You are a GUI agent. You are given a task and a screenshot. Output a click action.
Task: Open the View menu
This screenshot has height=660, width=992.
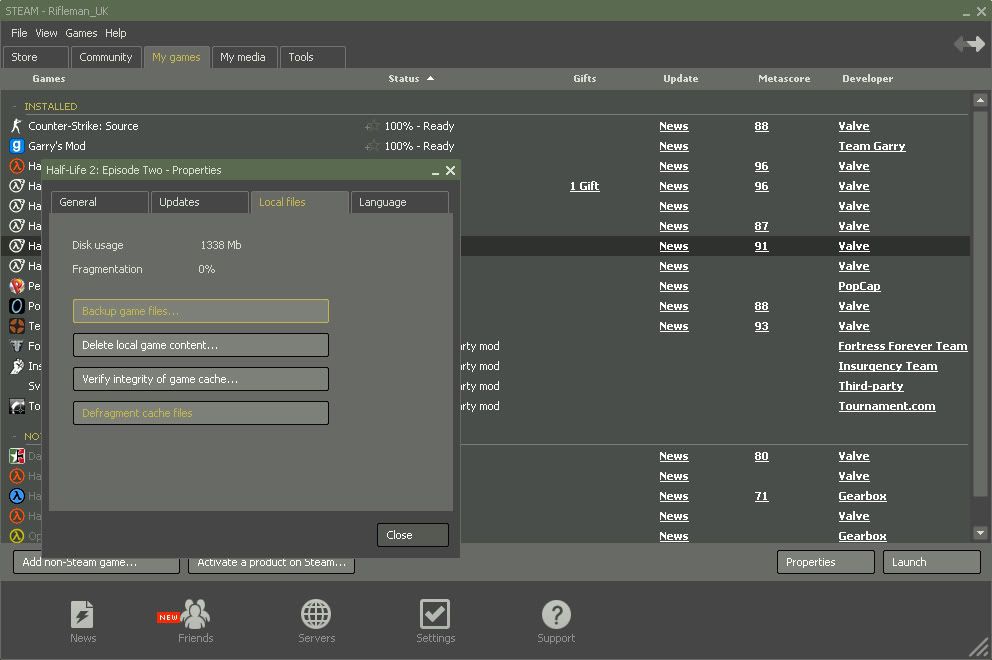coord(46,33)
